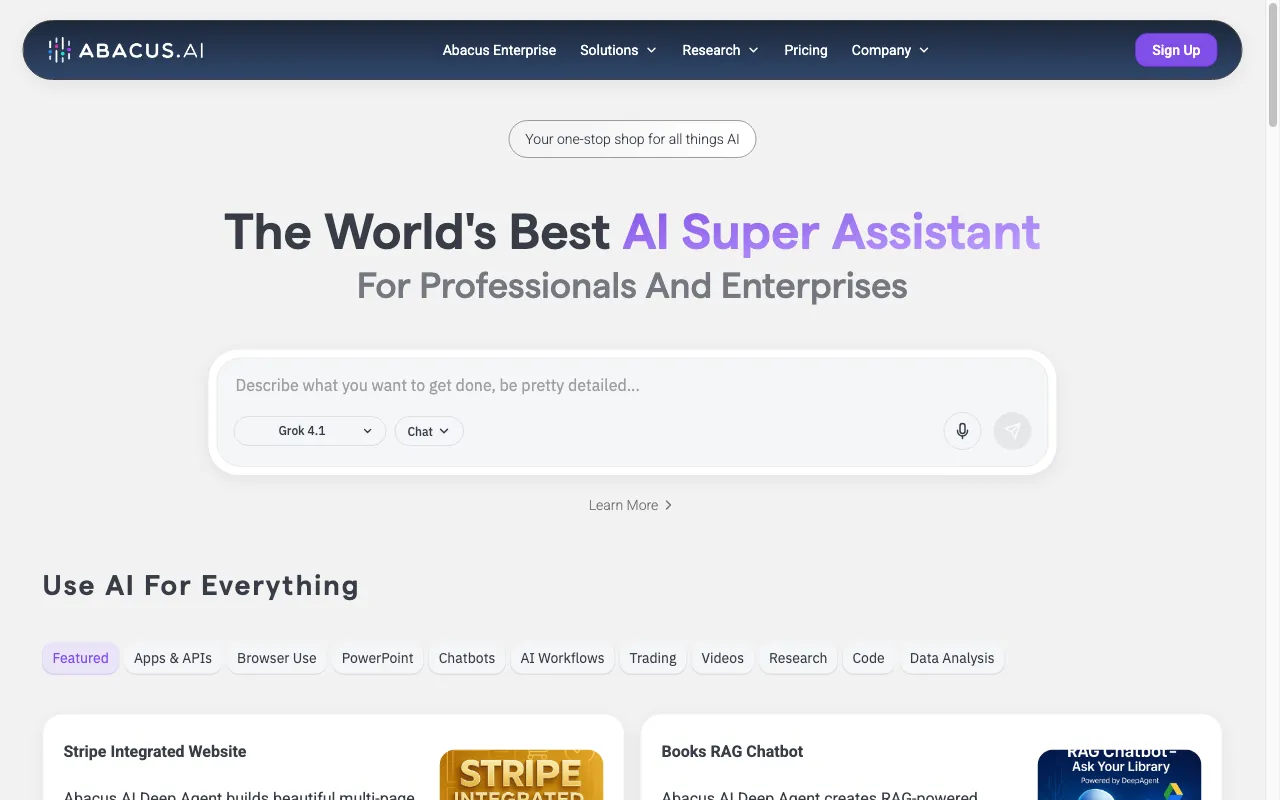Click the microphone voice input icon
This screenshot has height=800, width=1280.
click(962, 431)
